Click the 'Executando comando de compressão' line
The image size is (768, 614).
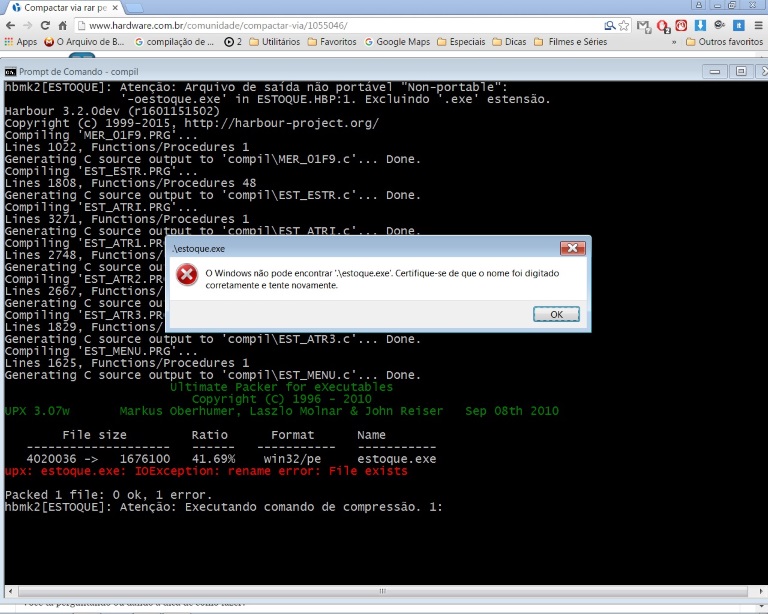click(x=224, y=507)
